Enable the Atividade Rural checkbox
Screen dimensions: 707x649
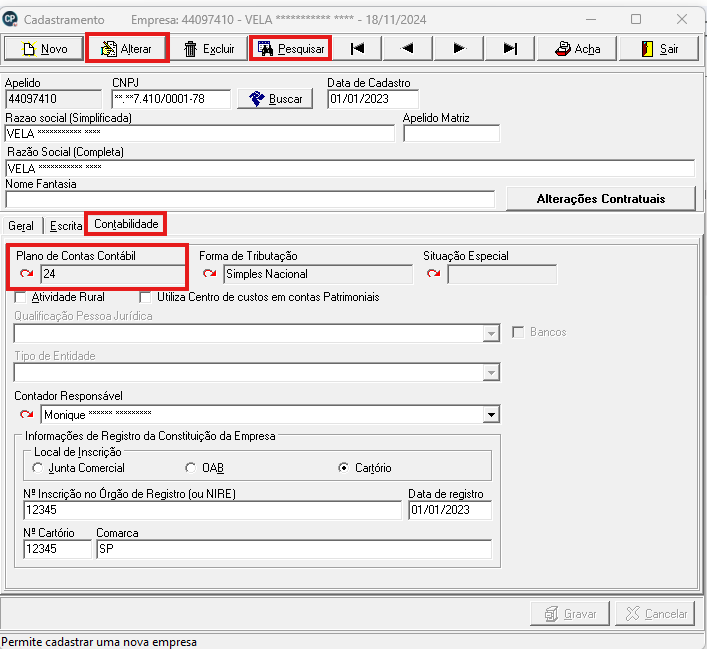[21, 297]
